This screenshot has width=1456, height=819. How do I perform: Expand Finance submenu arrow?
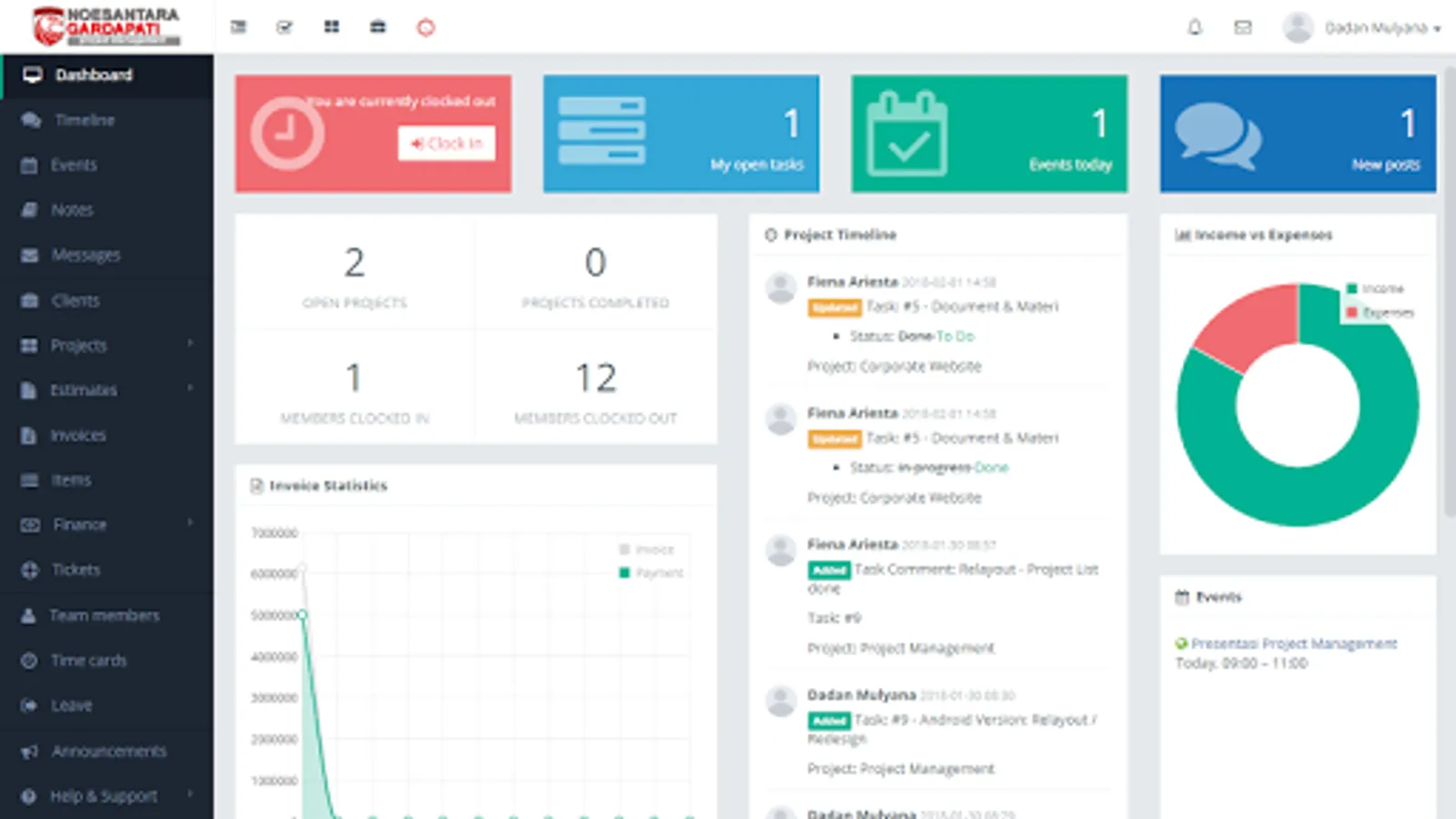point(190,522)
